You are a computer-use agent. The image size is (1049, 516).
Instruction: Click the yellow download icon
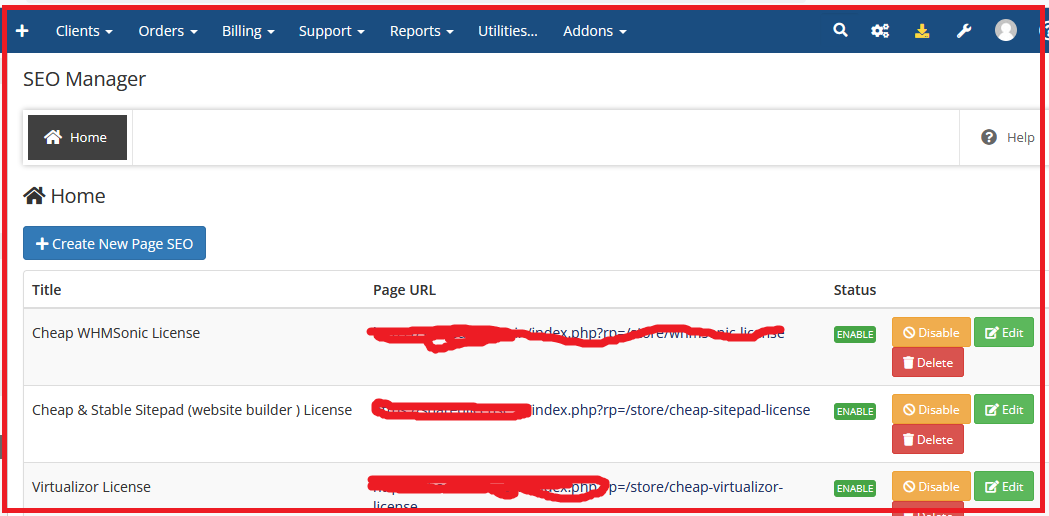click(922, 31)
